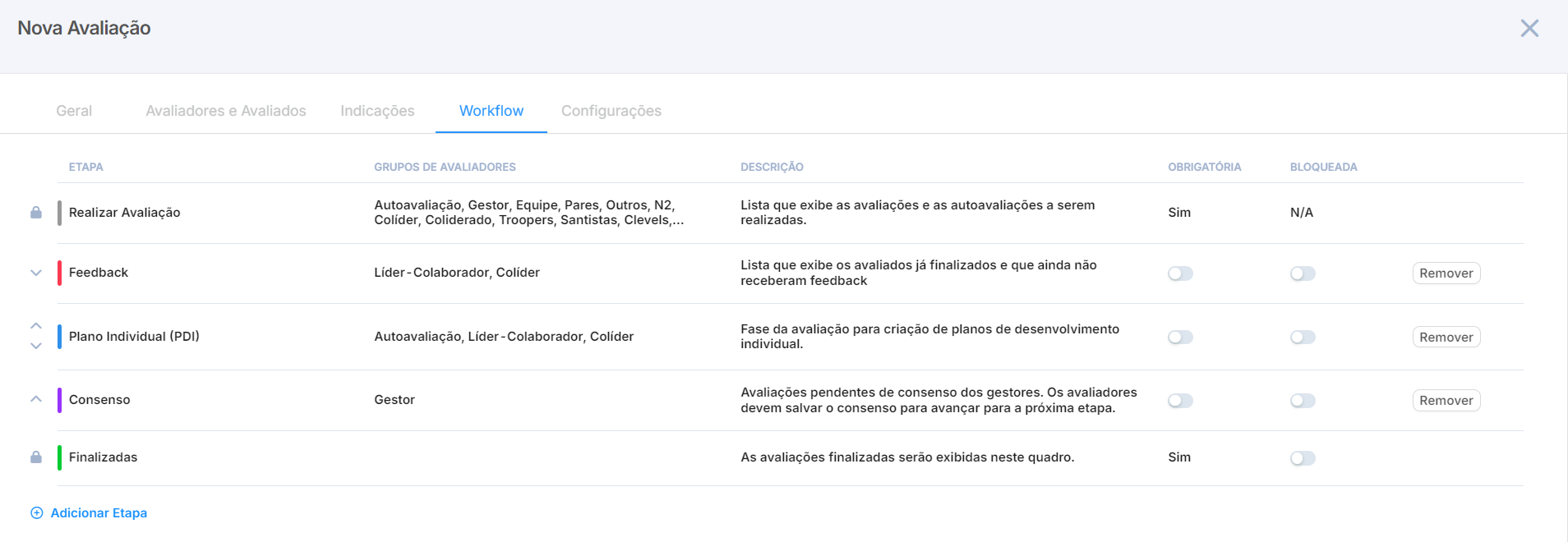Toggle Obrigatória for the Feedback step
This screenshot has width=1568, height=542.
(1180, 273)
